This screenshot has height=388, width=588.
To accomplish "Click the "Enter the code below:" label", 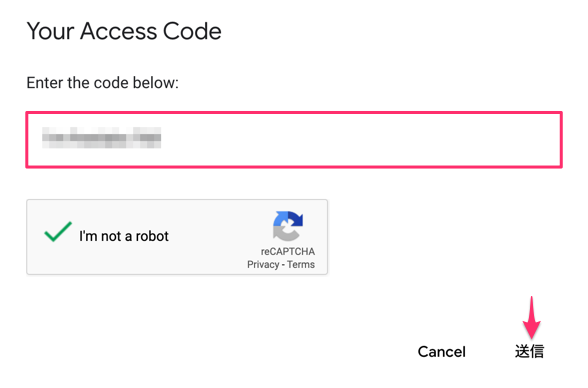I will [x=103, y=83].
